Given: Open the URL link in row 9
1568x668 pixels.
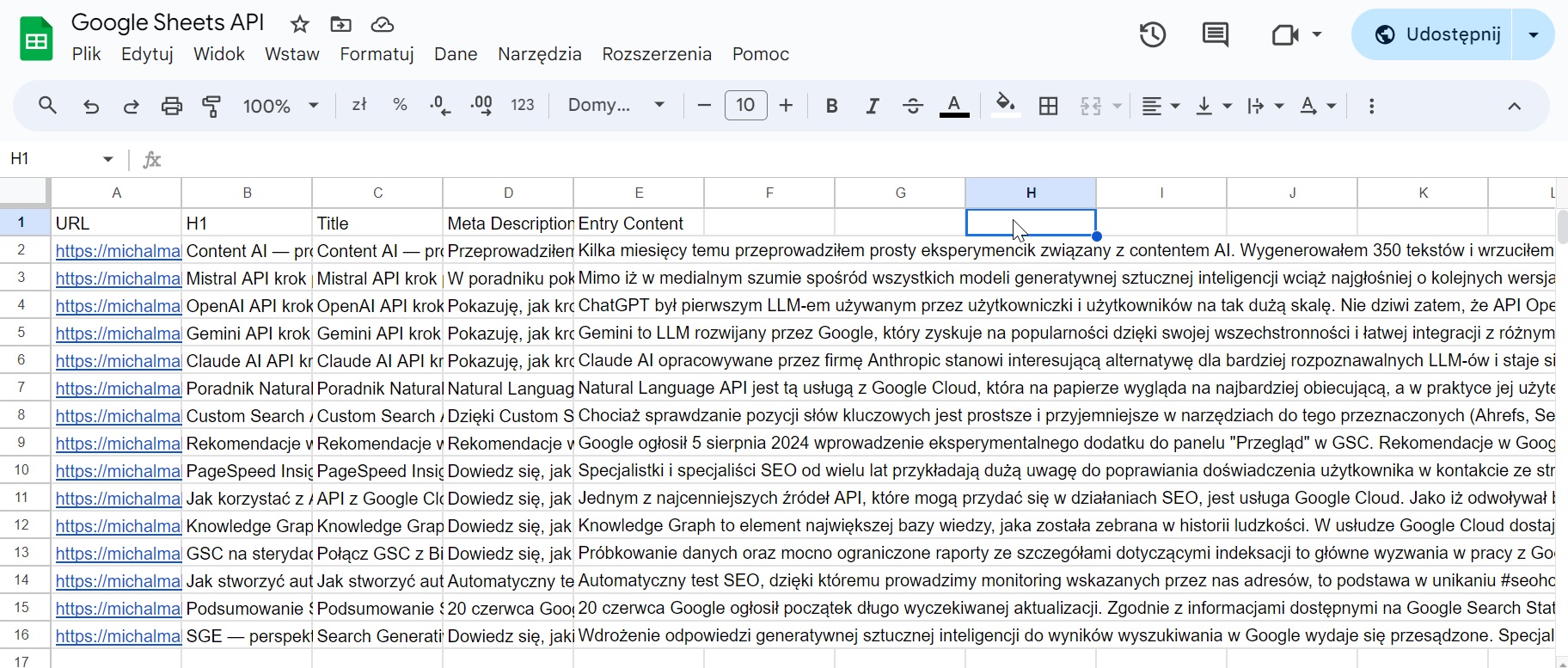Looking at the screenshot, I should (118, 444).
